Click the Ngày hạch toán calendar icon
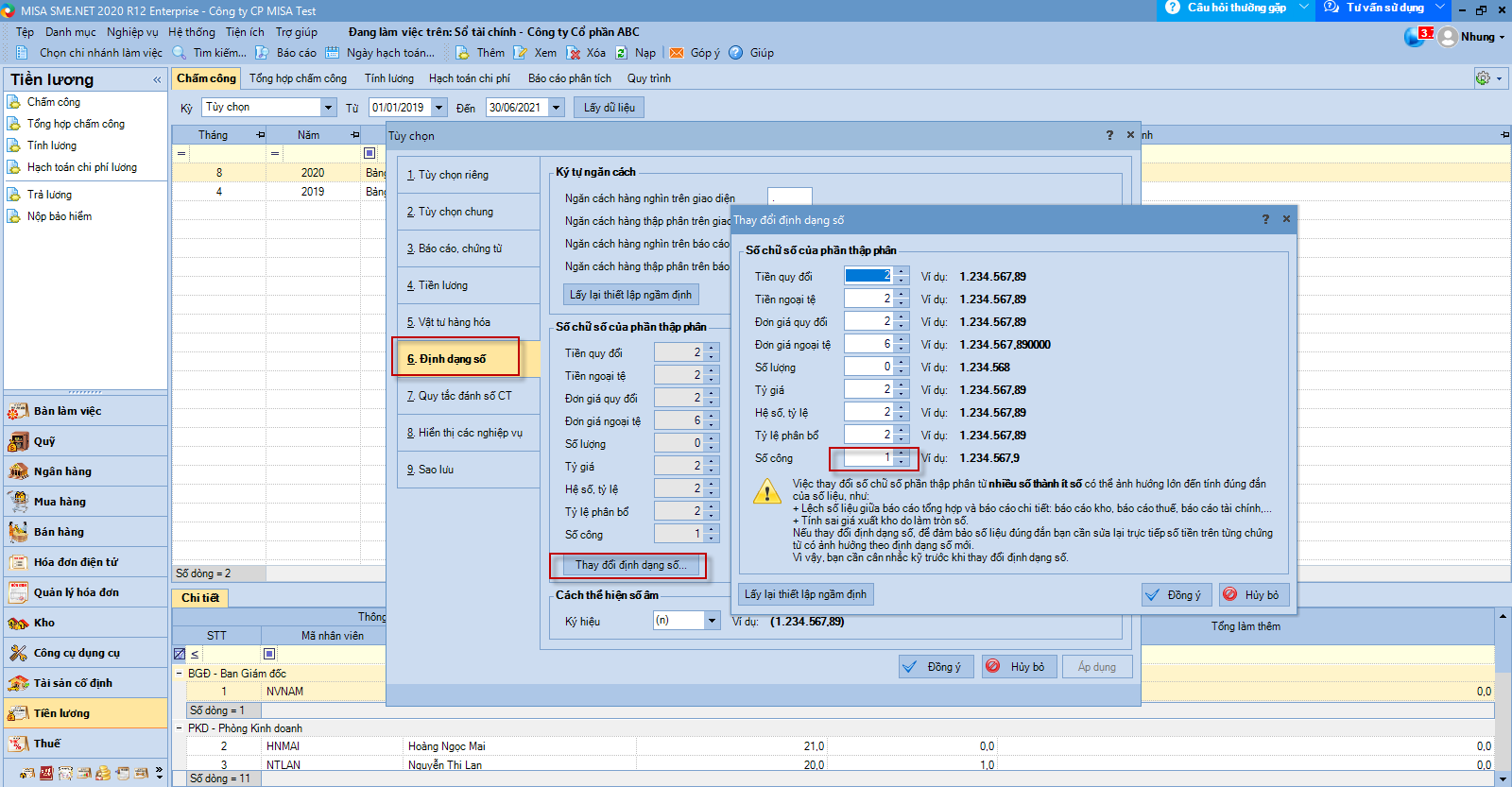This screenshot has height=787, width=1512. point(333,53)
